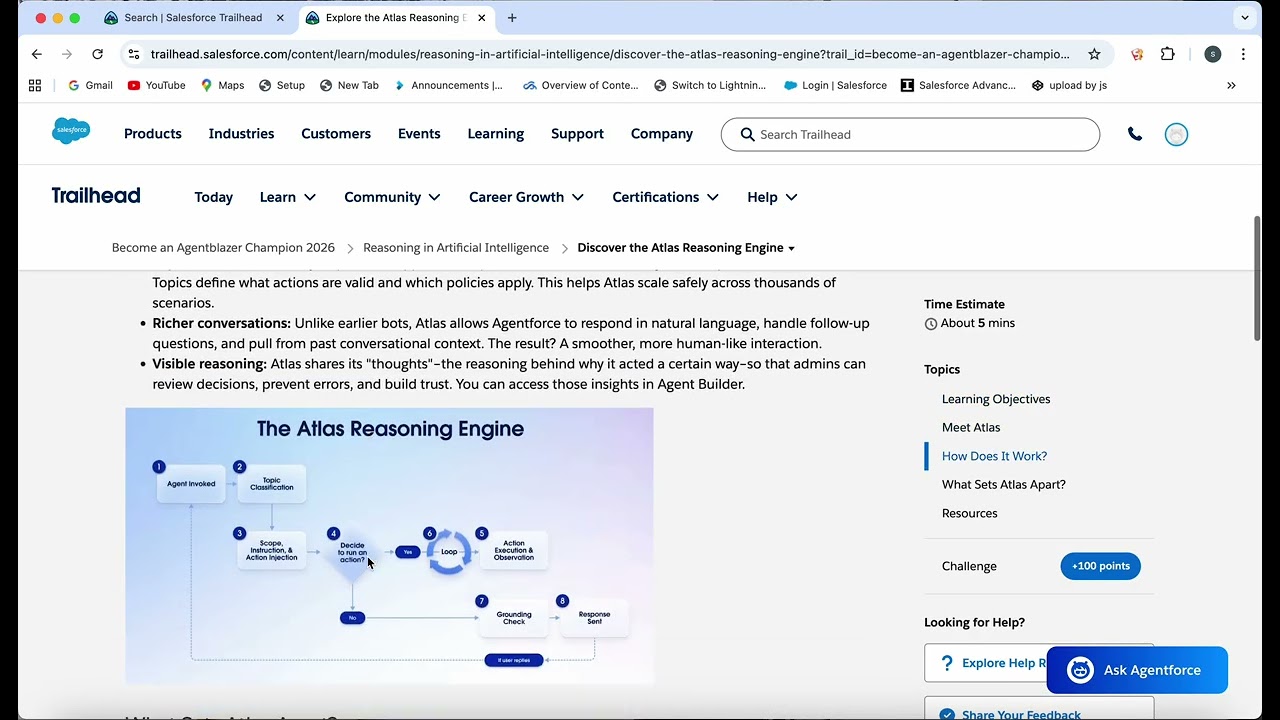Click the Atlas Reasoning Engine diagram image

point(390,545)
